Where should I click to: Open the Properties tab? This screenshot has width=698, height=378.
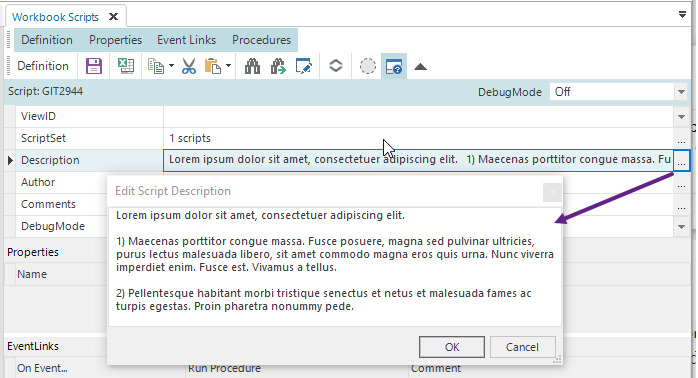115,40
